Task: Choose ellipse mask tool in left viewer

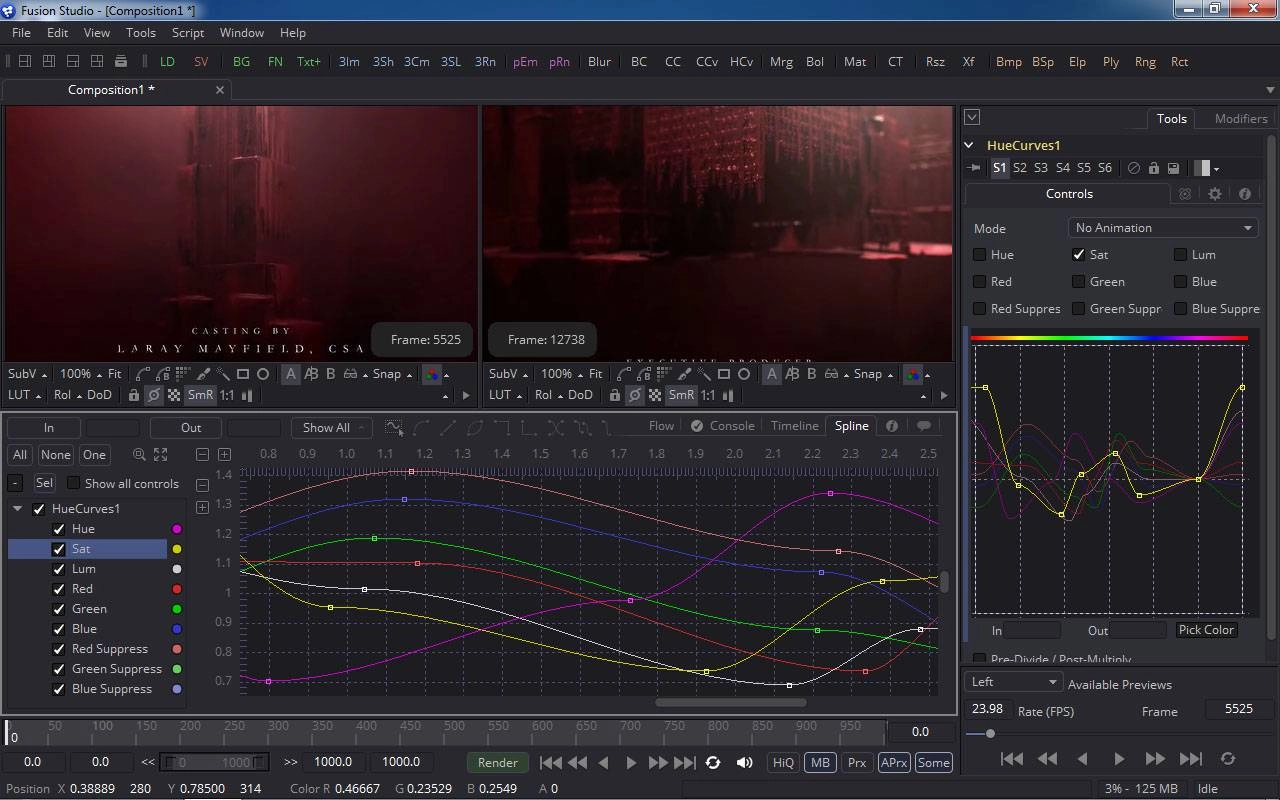Action: point(263,374)
